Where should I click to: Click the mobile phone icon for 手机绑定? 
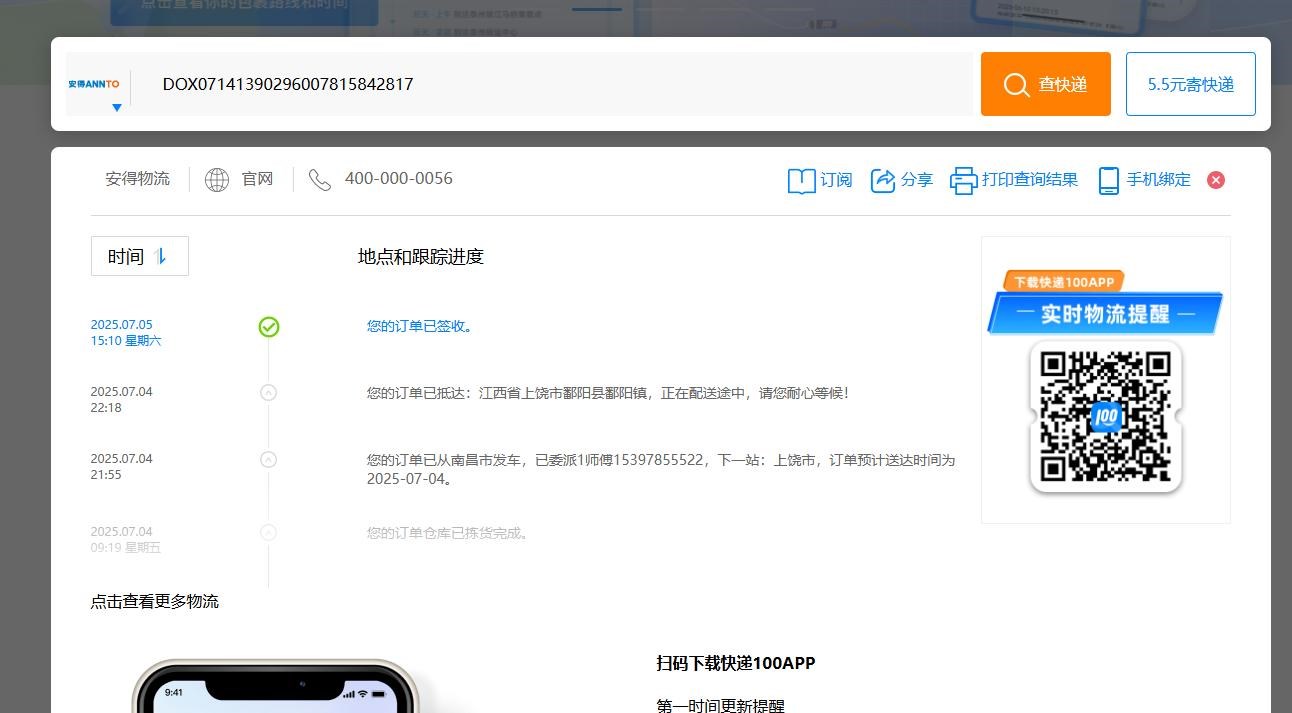pyautogui.click(x=1108, y=180)
